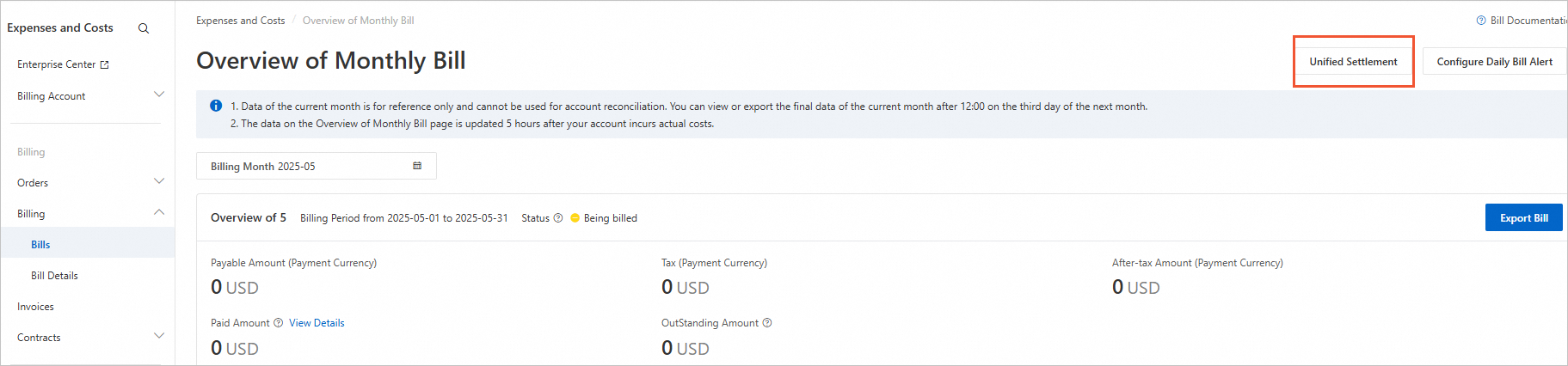Open View Details link for Paid Amount
This screenshot has width=1568, height=366.
[317, 323]
